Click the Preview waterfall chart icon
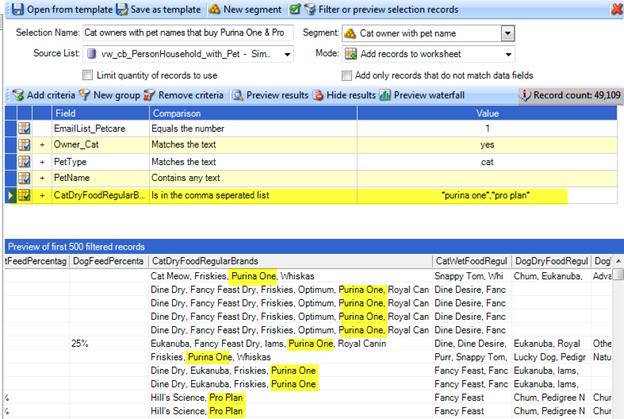 click(x=385, y=95)
